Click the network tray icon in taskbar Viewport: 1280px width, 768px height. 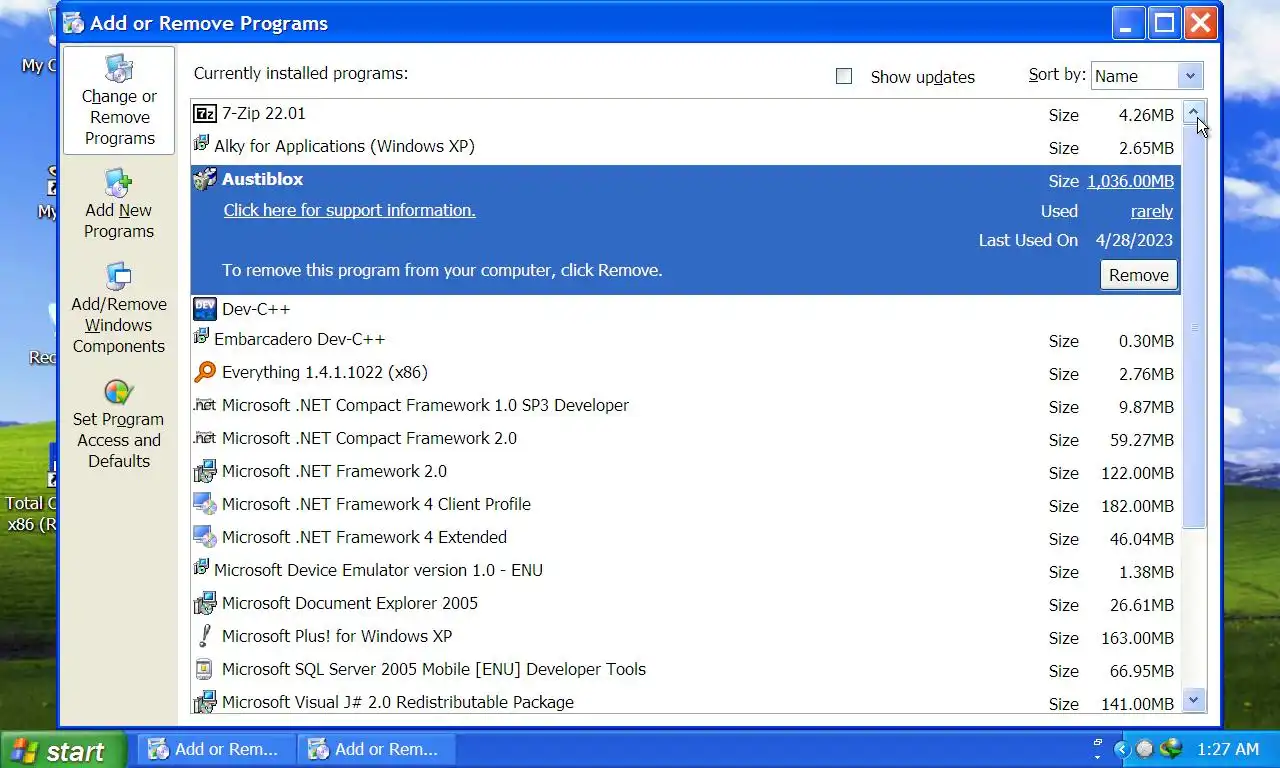coord(1171,749)
